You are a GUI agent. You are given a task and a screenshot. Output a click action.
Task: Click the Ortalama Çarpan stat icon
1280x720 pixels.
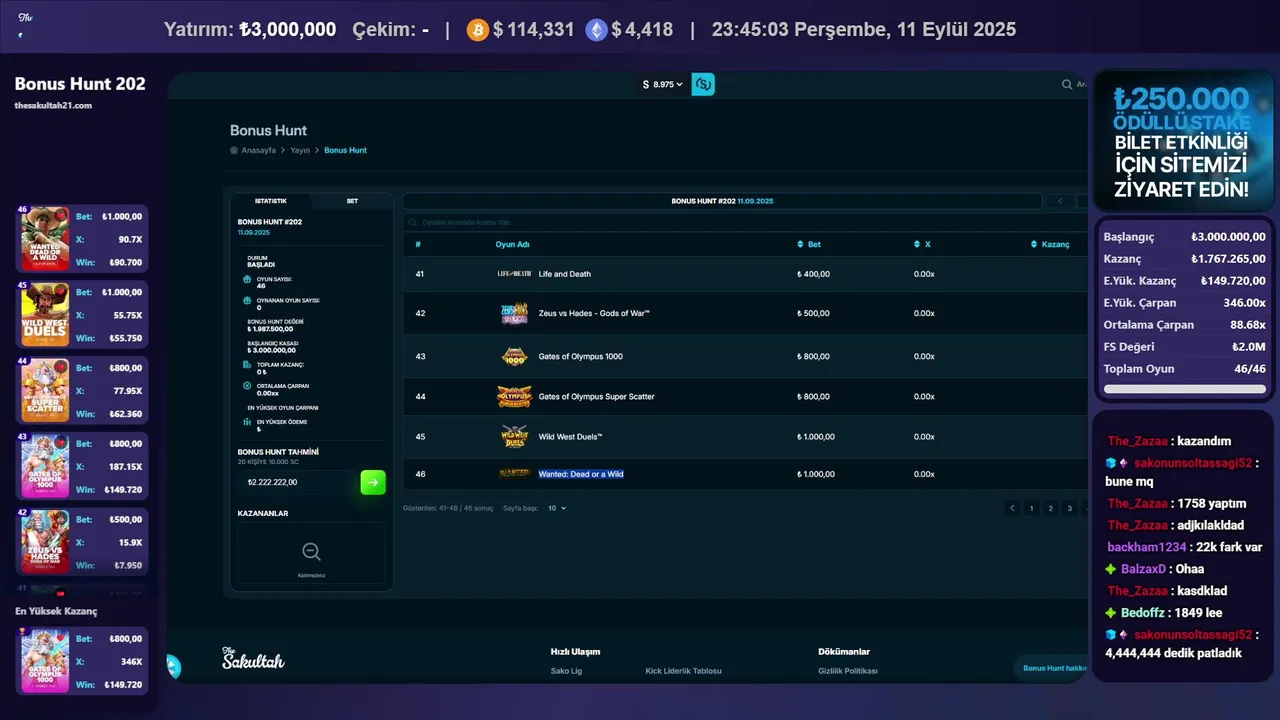click(247, 385)
